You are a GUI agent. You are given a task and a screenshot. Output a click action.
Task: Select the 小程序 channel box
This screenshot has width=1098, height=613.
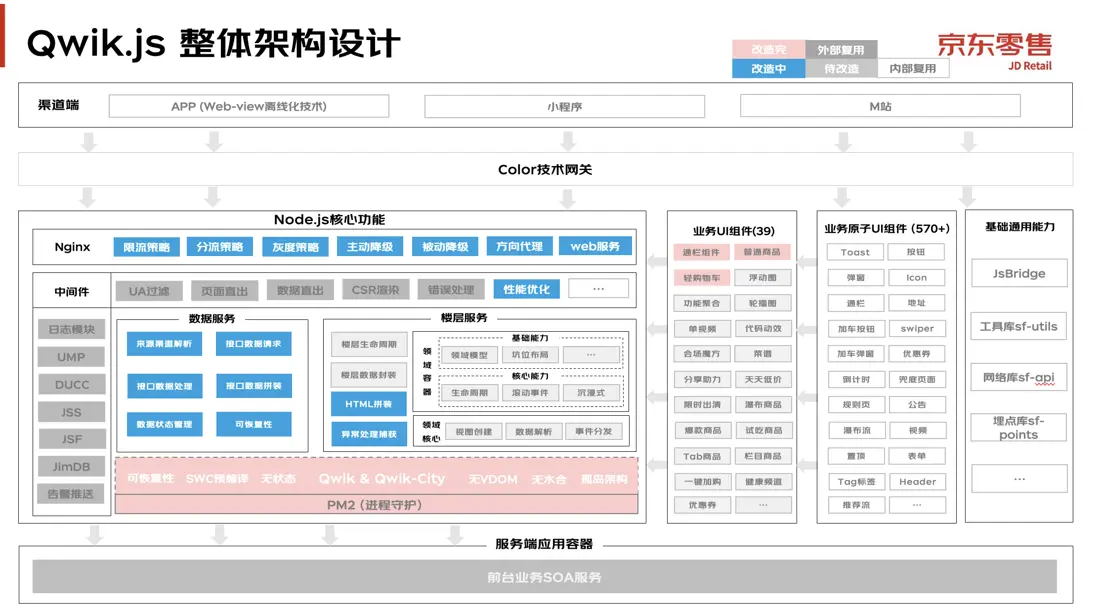564,106
